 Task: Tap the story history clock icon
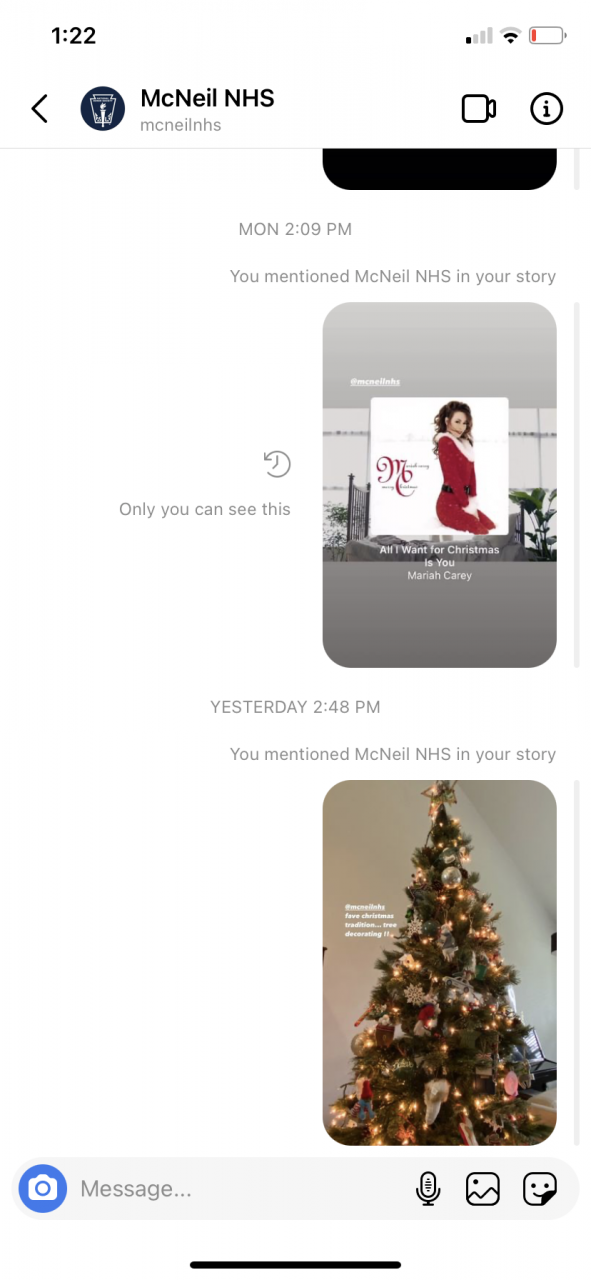pyautogui.click(x=277, y=464)
